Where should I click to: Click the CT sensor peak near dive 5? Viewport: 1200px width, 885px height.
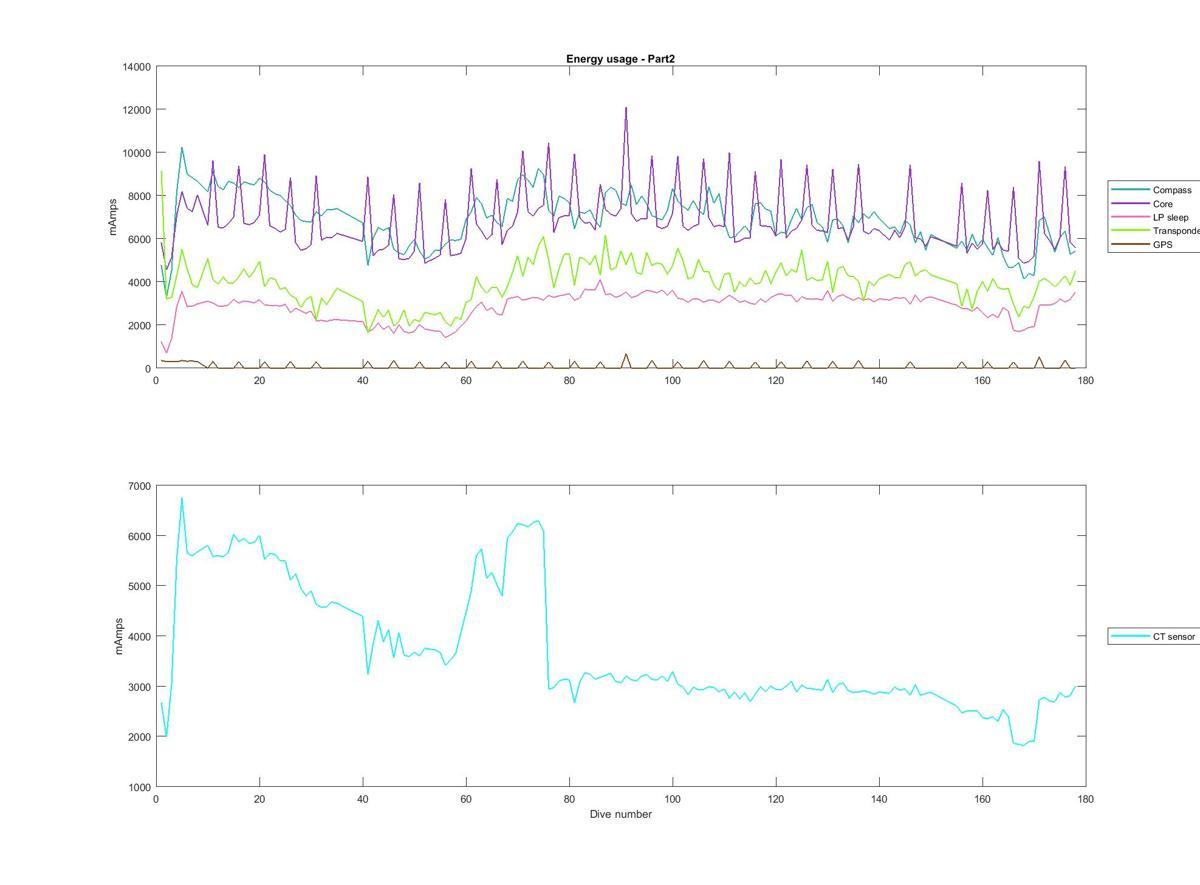pos(181,498)
